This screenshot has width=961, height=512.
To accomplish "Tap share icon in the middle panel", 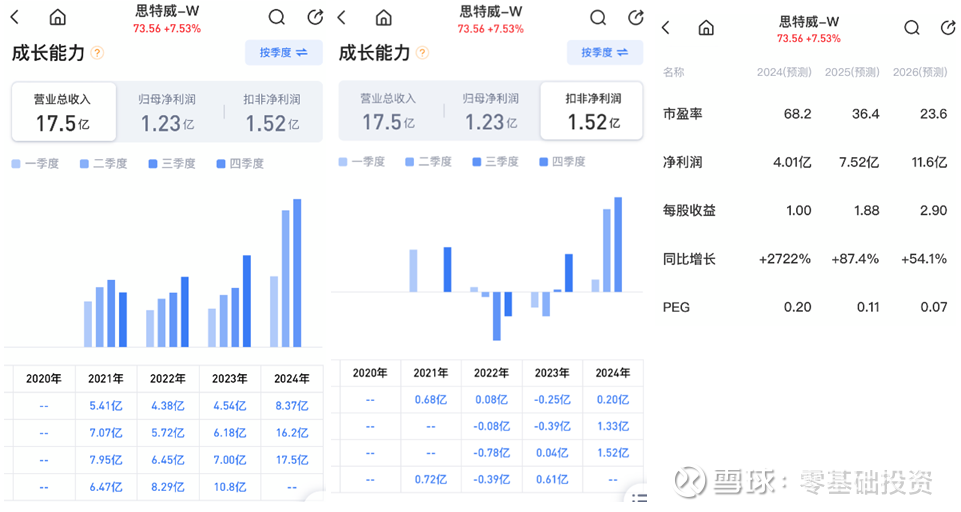I will click(636, 17).
